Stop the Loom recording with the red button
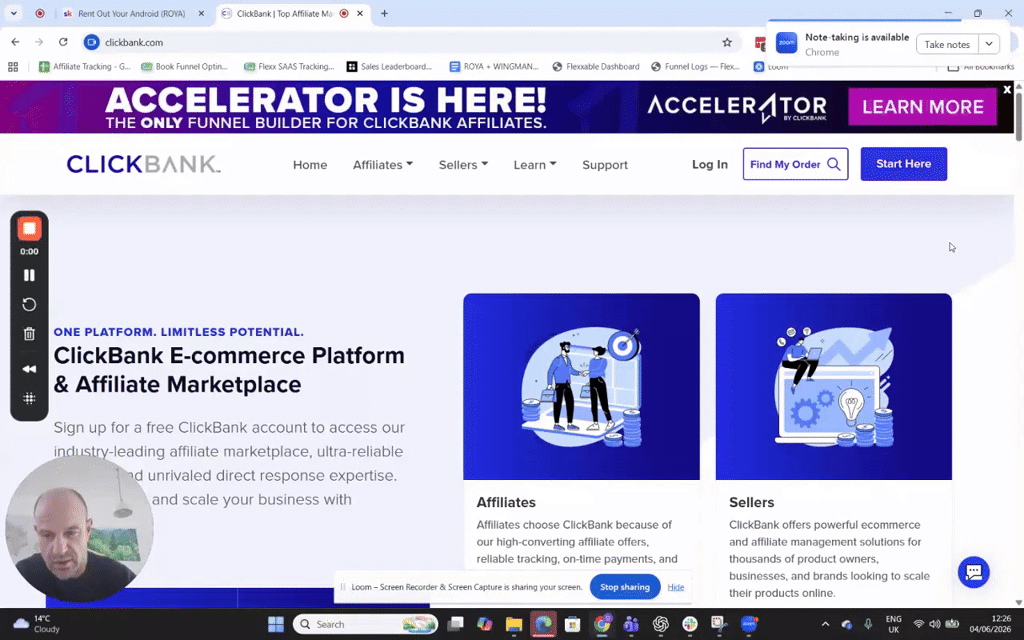Screen dimensions: 1024x640 coord(29,229)
